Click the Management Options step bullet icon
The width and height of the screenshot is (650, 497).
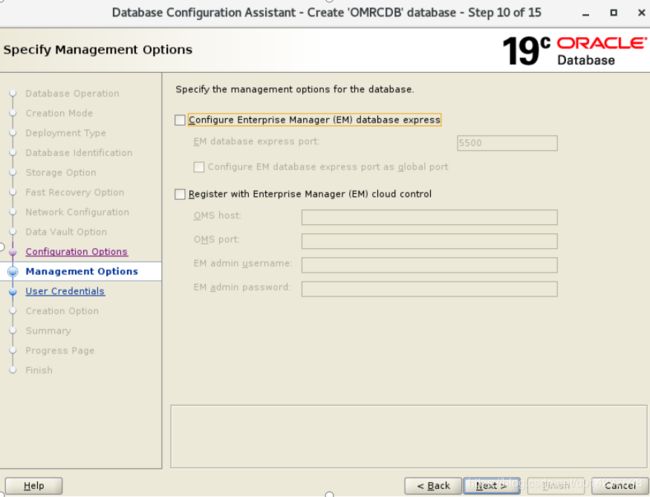[x=13, y=272]
